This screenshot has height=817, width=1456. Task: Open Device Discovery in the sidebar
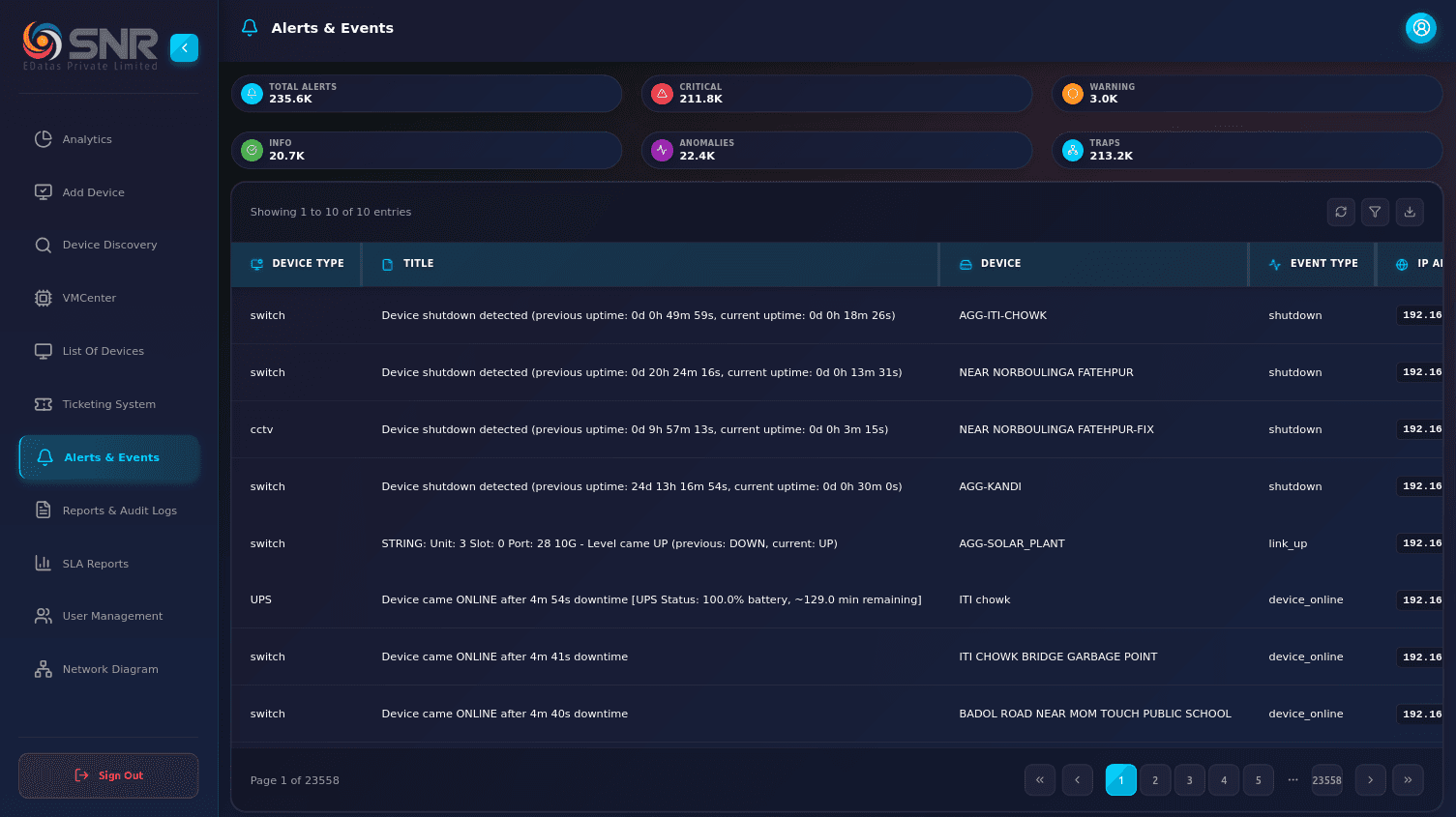(x=109, y=245)
